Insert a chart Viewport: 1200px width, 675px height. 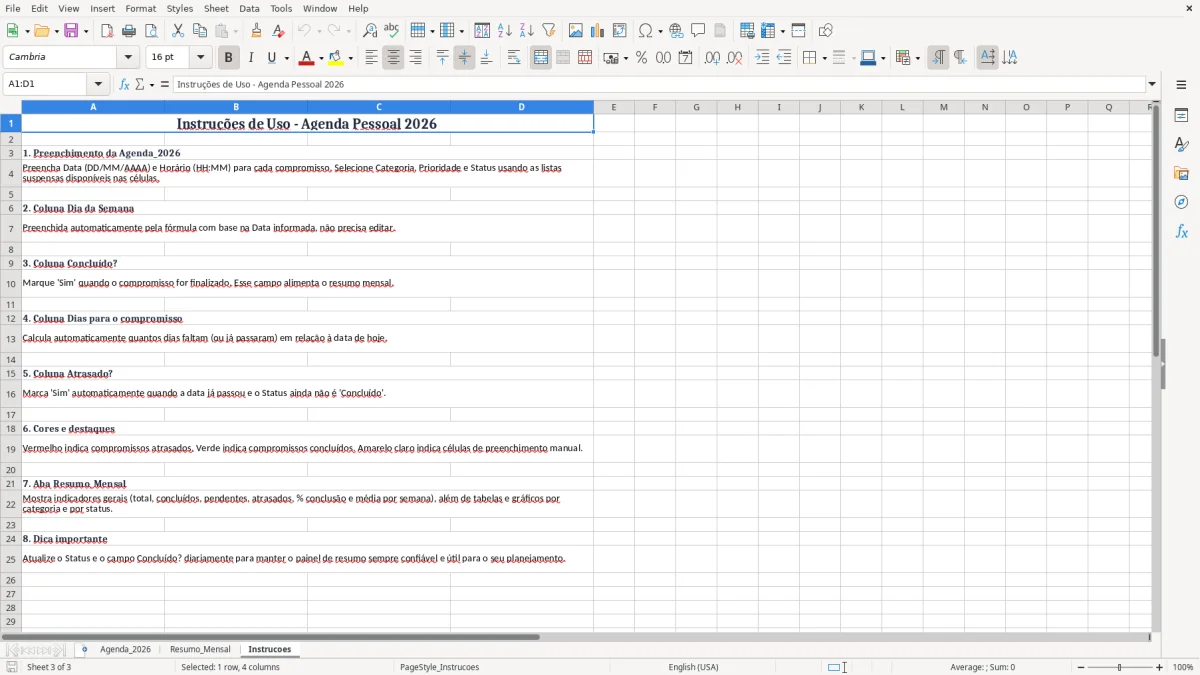(x=598, y=31)
